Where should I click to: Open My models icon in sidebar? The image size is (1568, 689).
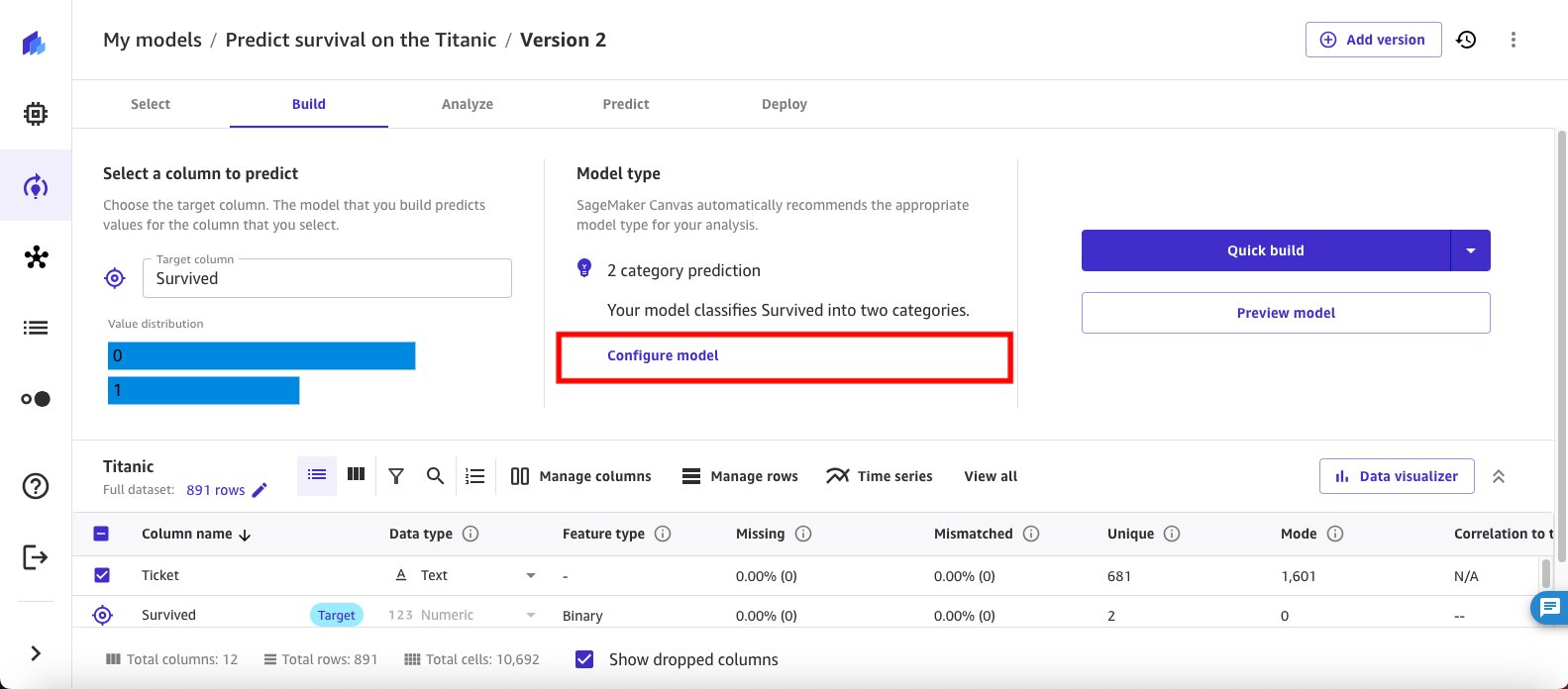(x=36, y=186)
